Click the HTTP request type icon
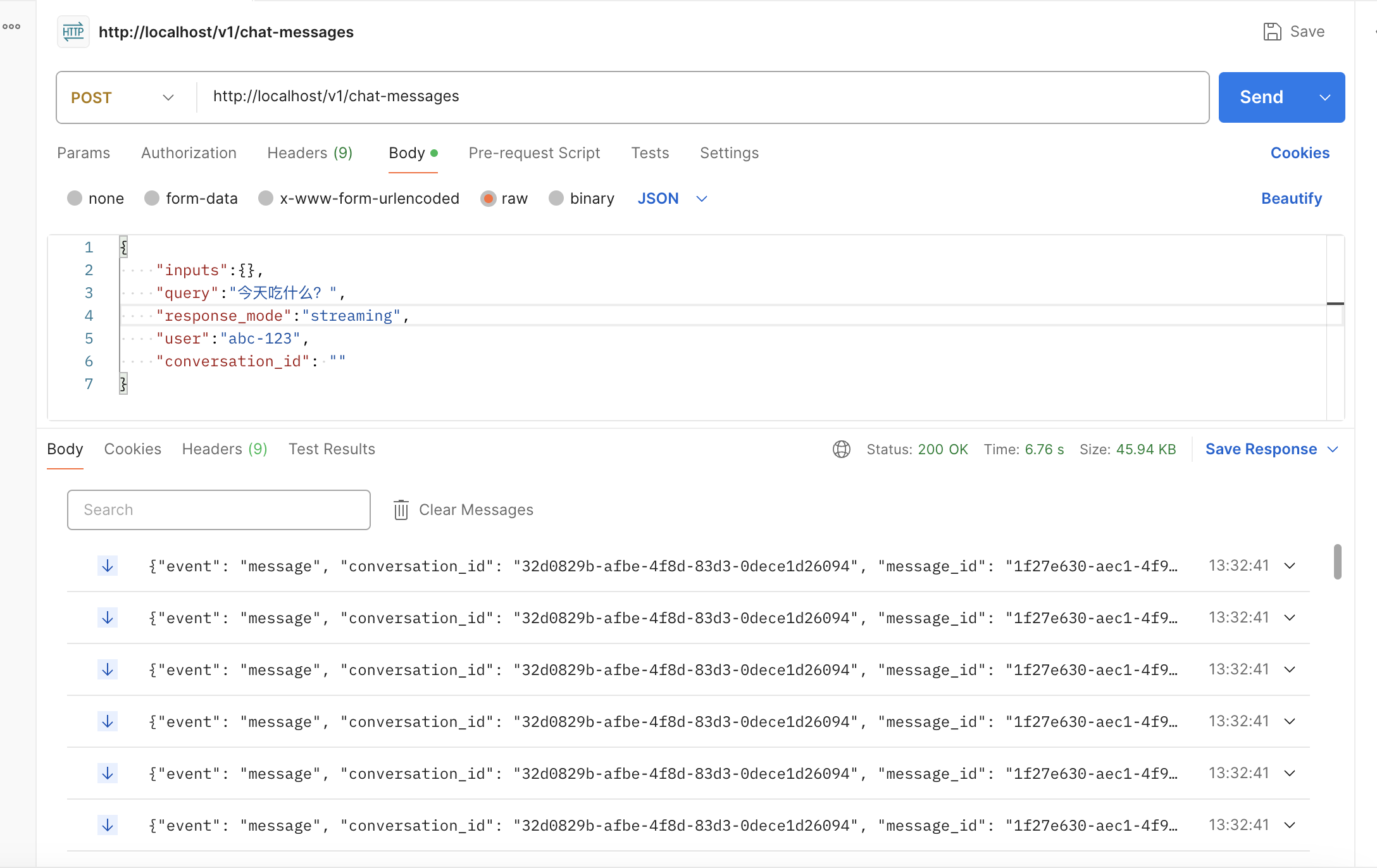Image resolution: width=1377 pixels, height=868 pixels. point(73,32)
